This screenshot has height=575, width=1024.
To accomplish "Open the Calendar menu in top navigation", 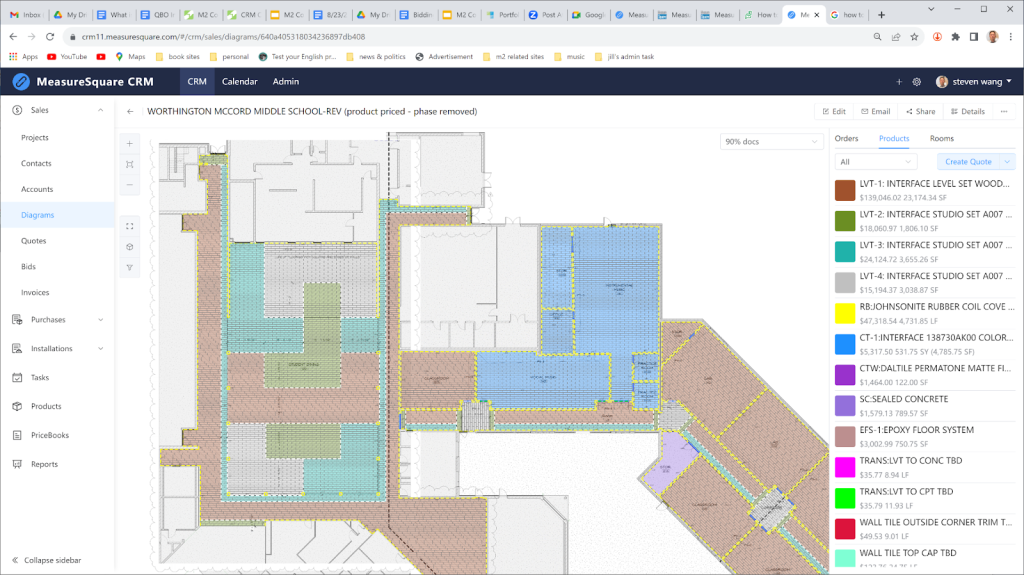I will [x=239, y=82].
